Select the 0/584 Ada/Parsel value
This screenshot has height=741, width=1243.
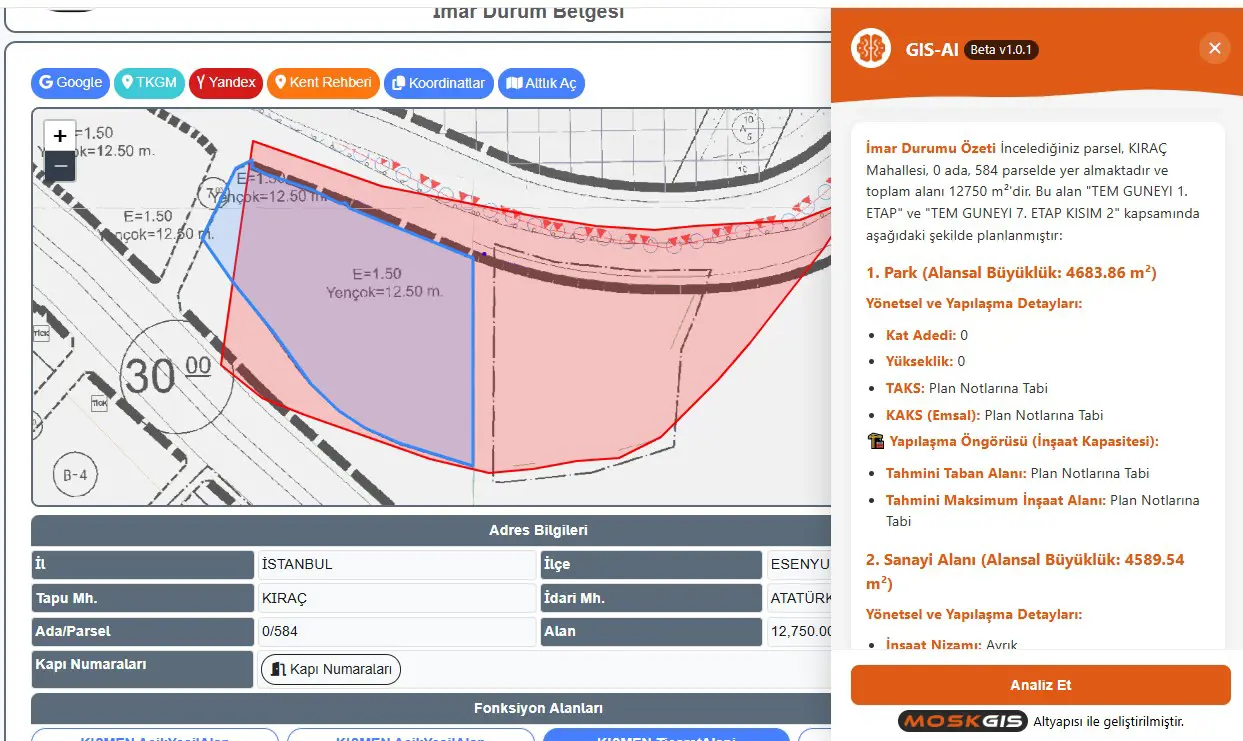[x=397, y=632]
